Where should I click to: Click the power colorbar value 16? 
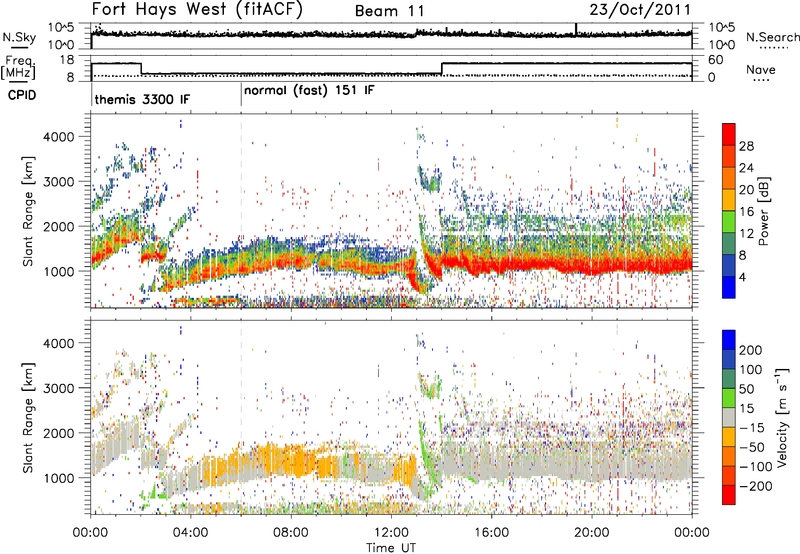(746, 212)
